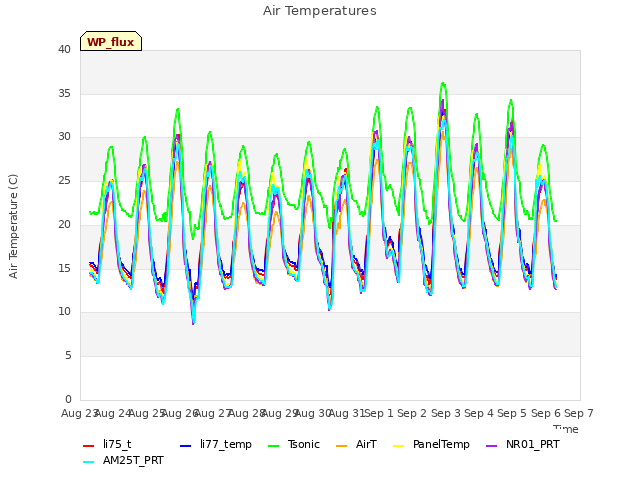Click the 20 y-axis tick label
This screenshot has width=640, height=480.
point(64,224)
